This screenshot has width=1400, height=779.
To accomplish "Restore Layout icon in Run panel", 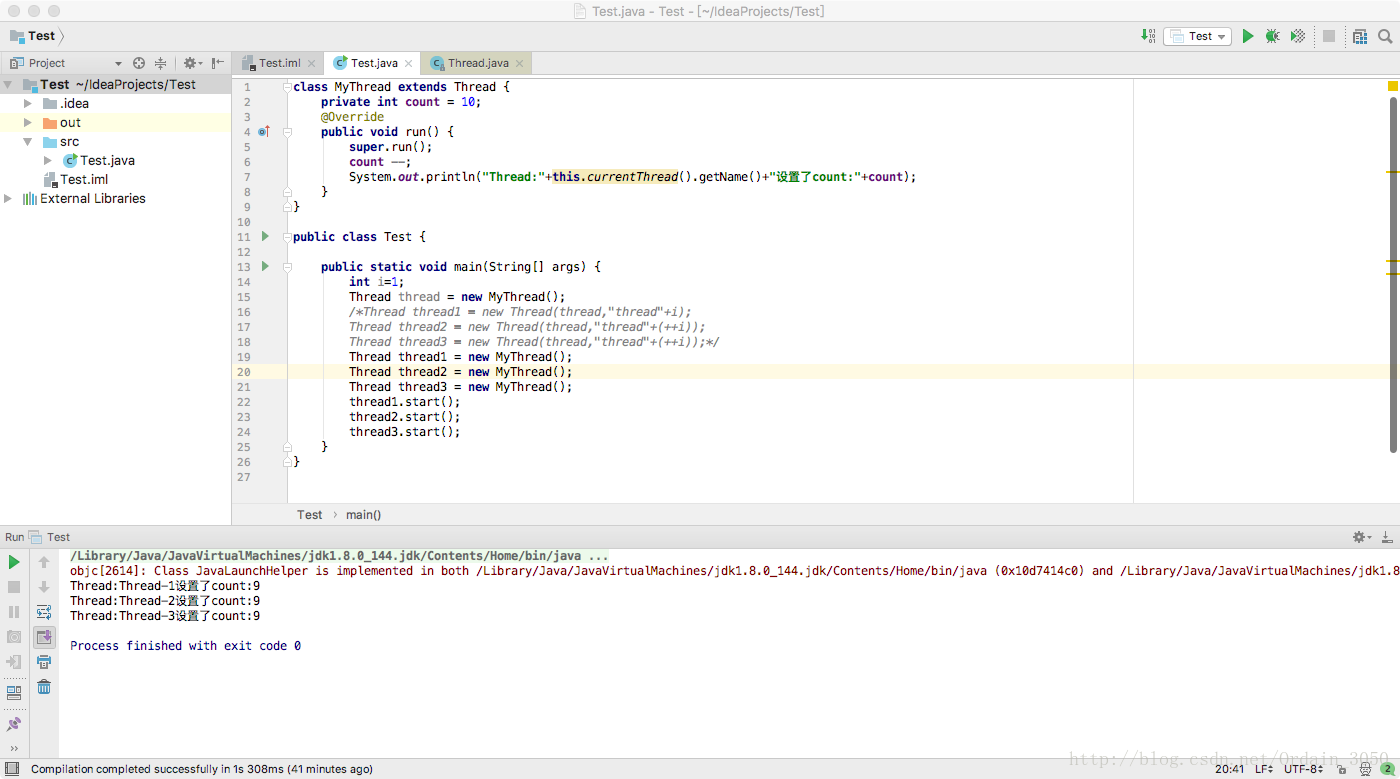I will point(14,692).
